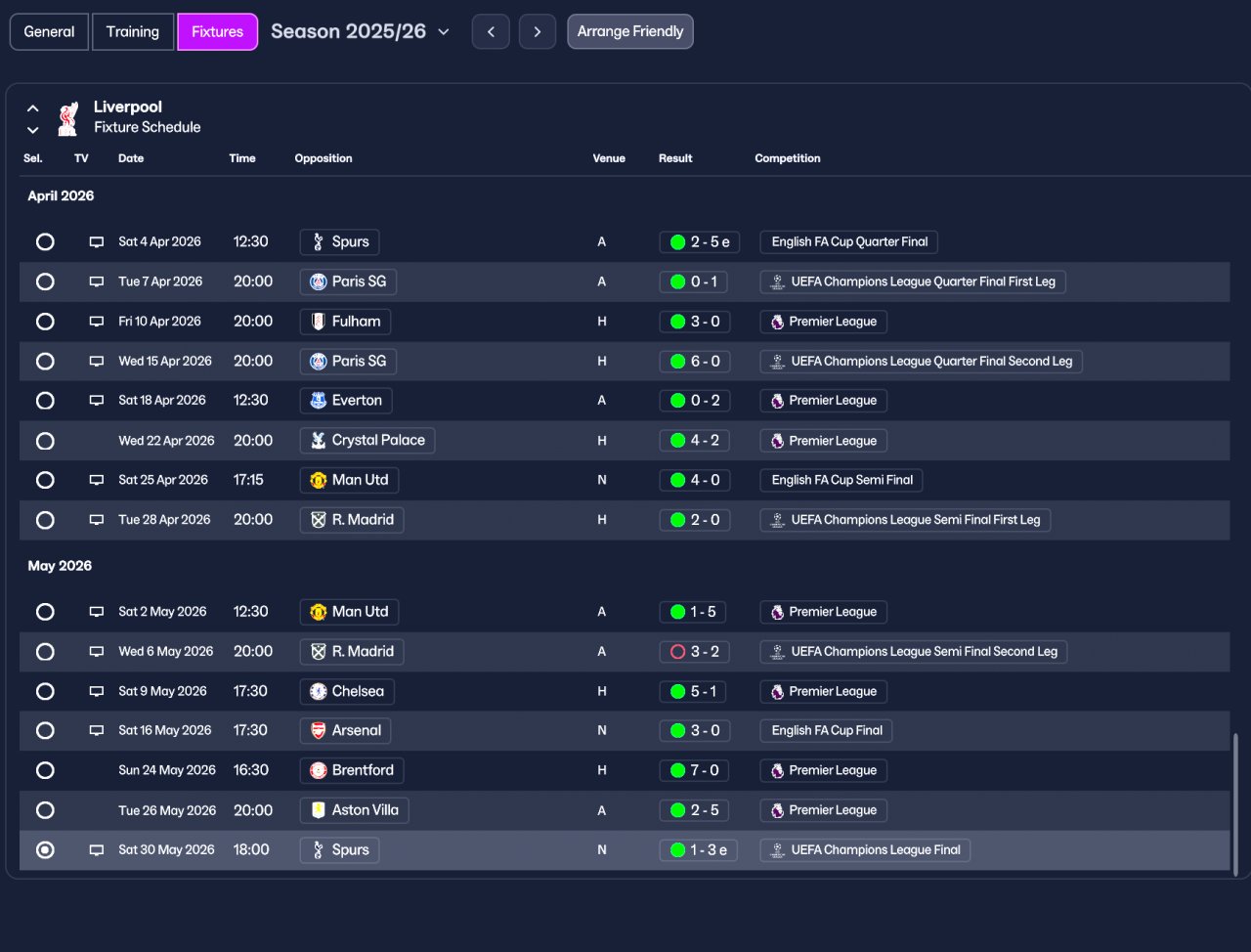The width and height of the screenshot is (1251, 952).
Task: Select the radio button for Aston Villa fixture
Action: pyautogui.click(x=45, y=810)
